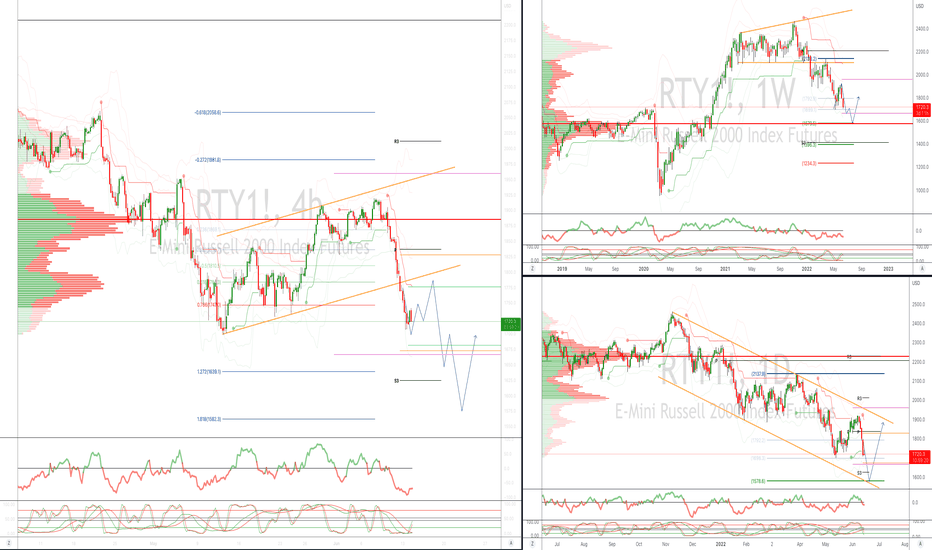Click the USD currency label of the 4h chart
Viewport: 932px width, 550px height.
pos(508,6)
